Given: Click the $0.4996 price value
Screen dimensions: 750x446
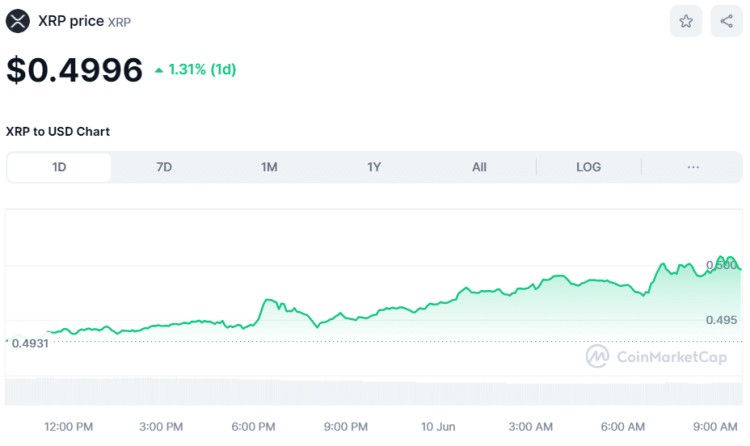Looking at the screenshot, I should point(75,70).
